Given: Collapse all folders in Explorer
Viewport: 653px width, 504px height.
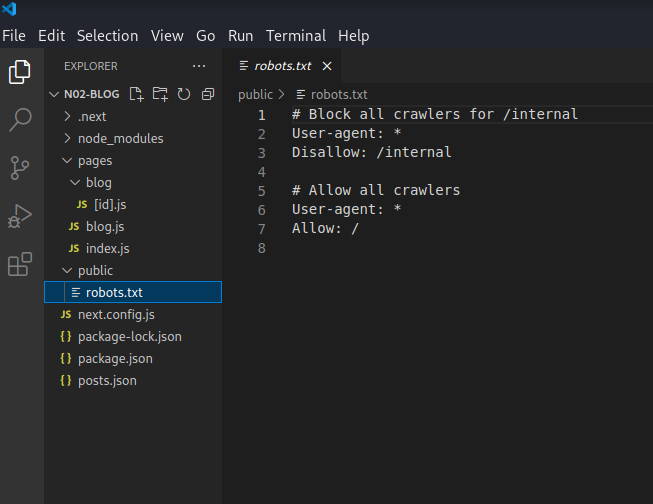Looking at the screenshot, I should point(208,94).
